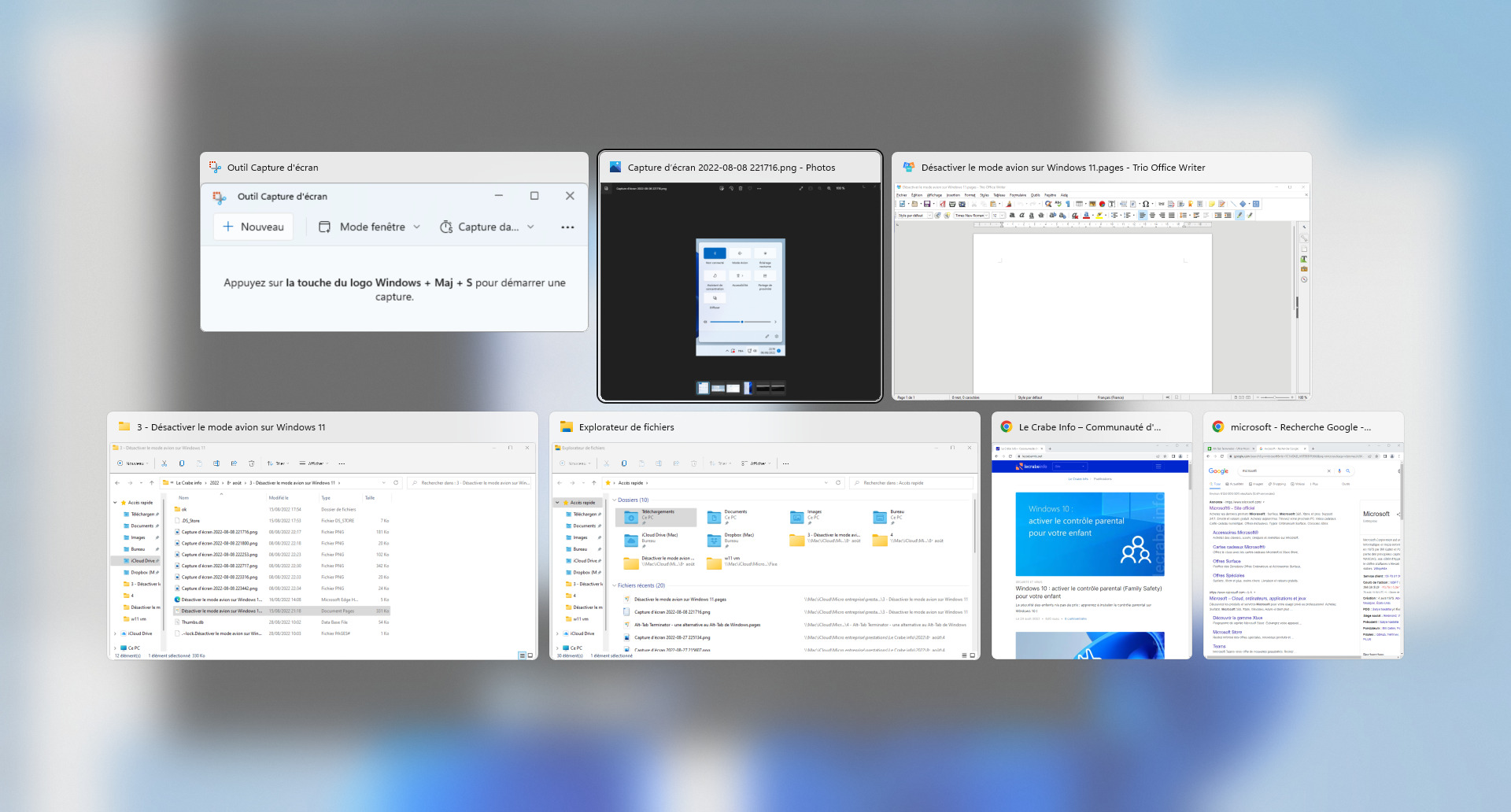This screenshot has width=1511, height=812.
Task: Click the search field in Explorateur de fichiers
Action: 911,483
